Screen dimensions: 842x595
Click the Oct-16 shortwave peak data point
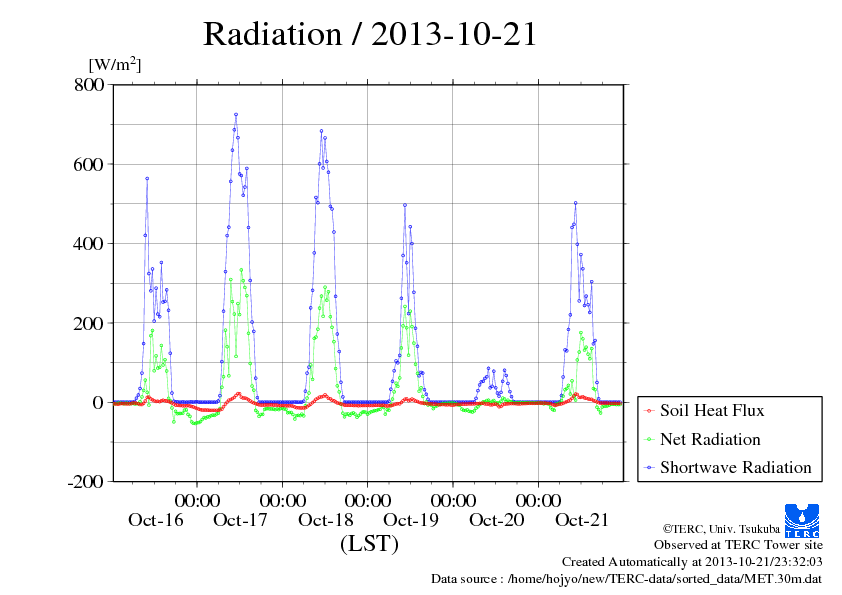click(147, 178)
